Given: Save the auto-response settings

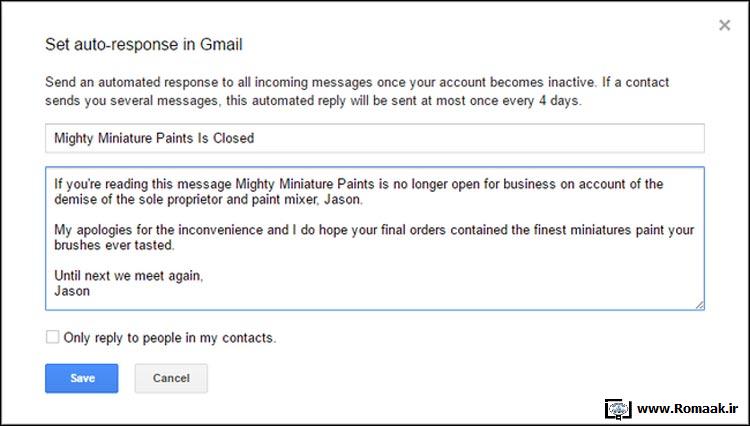Looking at the screenshot, I should click(82, 378).
